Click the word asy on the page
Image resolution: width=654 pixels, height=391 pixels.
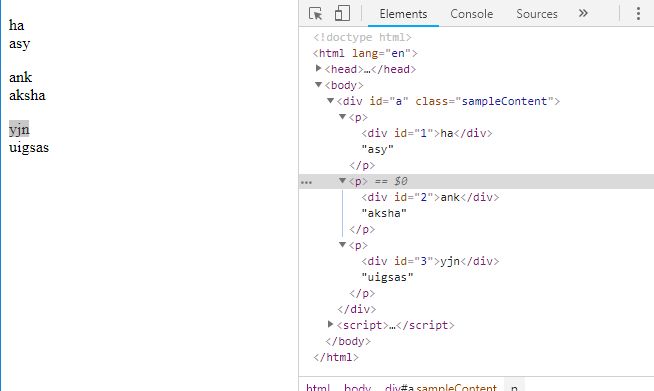(x=20, y=44)
